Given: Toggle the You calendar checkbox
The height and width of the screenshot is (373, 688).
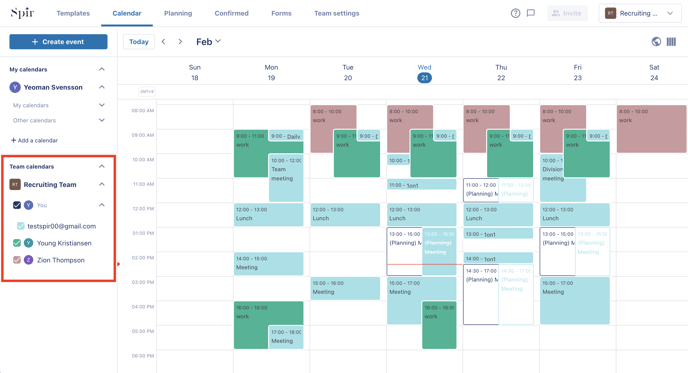Looking at the screenshot, I should point(17,205).
